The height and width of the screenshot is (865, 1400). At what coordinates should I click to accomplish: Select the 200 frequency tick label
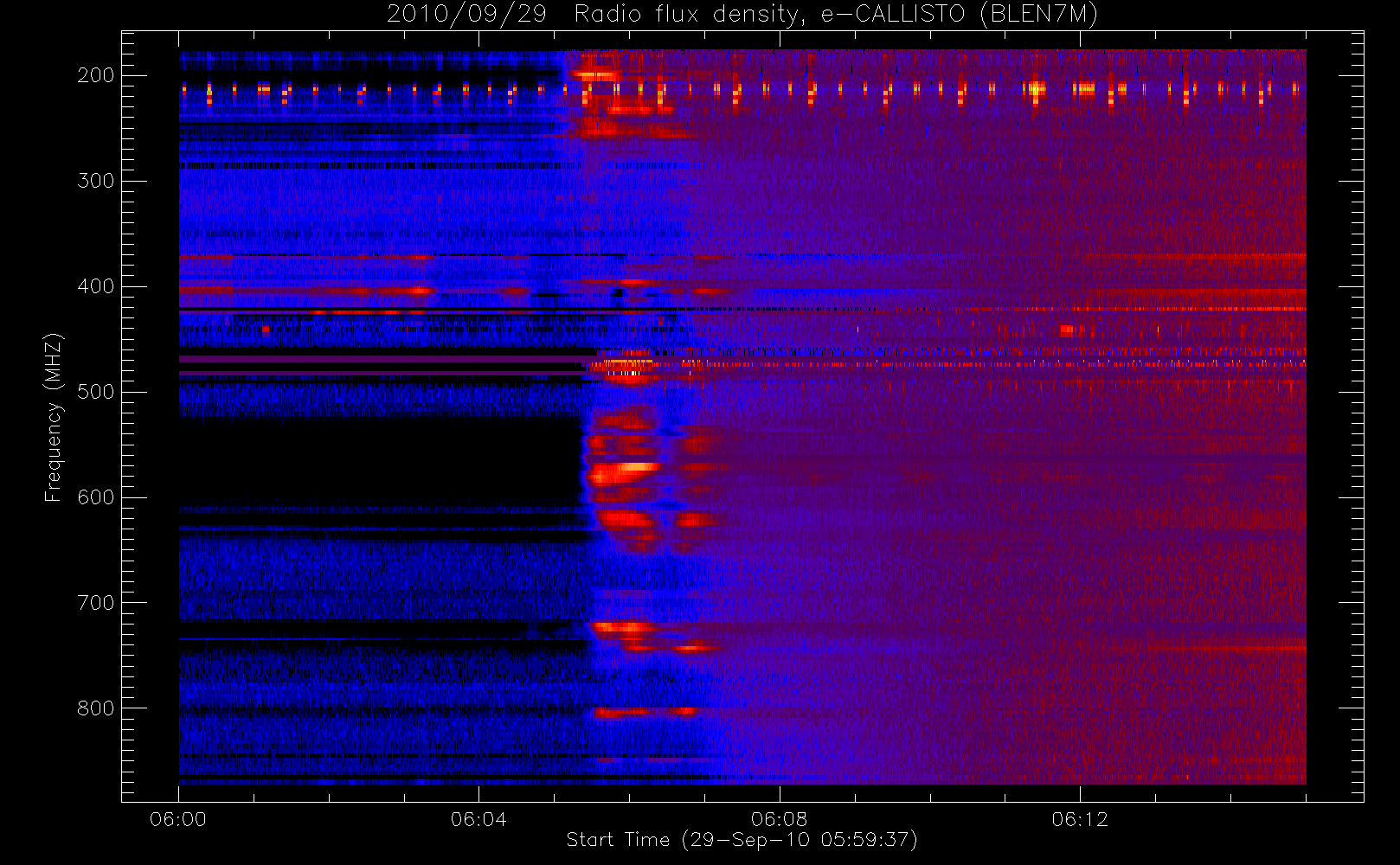[95, 75]
